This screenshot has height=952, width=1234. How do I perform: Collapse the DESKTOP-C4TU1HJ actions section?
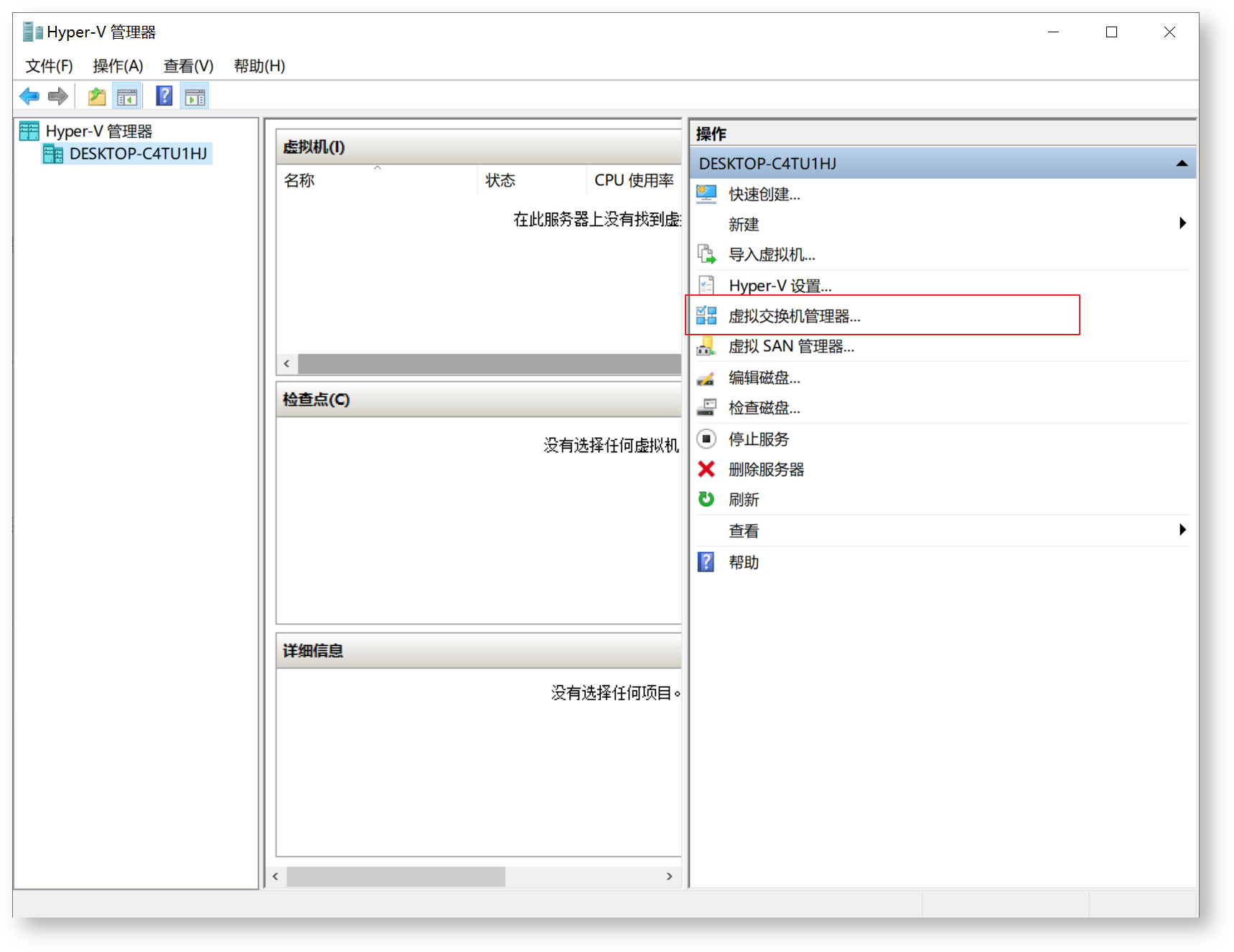(1182, 164)
